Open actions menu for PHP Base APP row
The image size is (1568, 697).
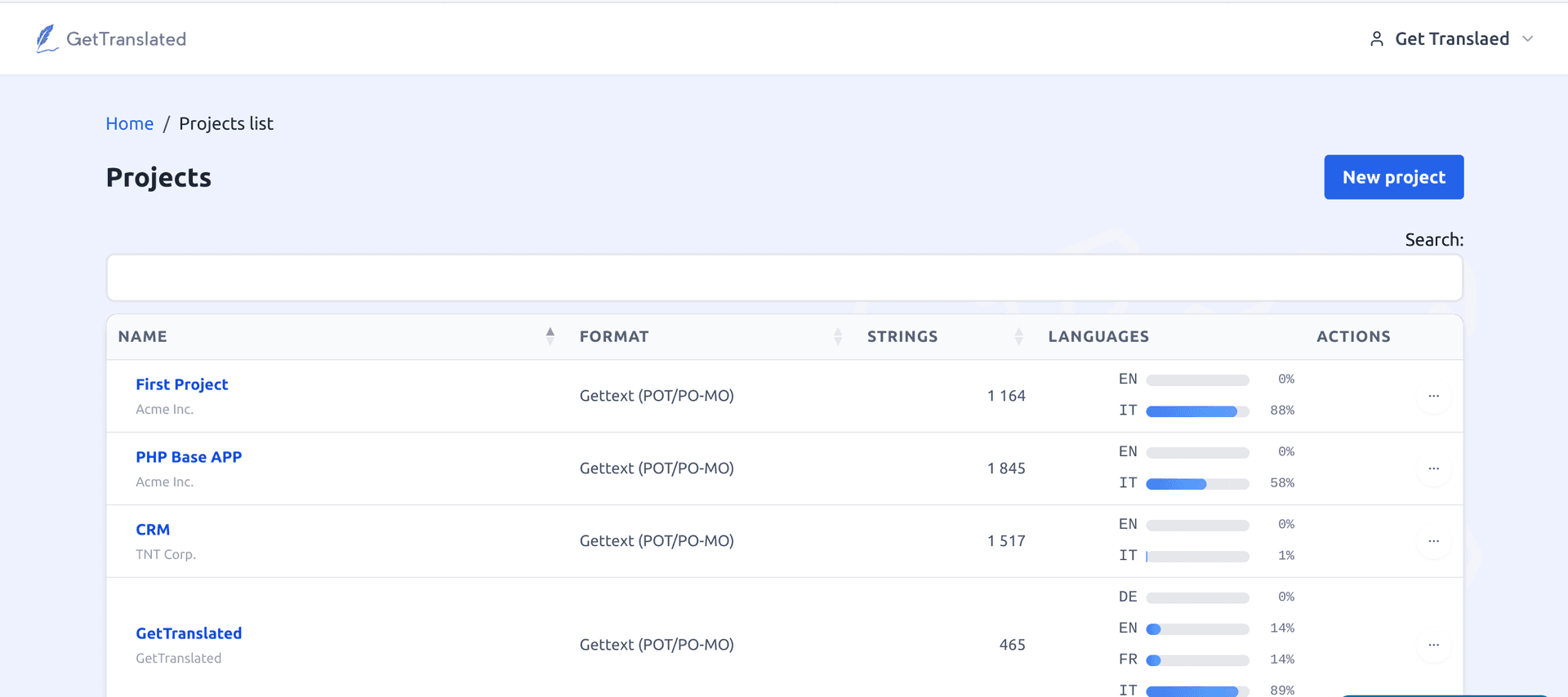coord(1433,468)
